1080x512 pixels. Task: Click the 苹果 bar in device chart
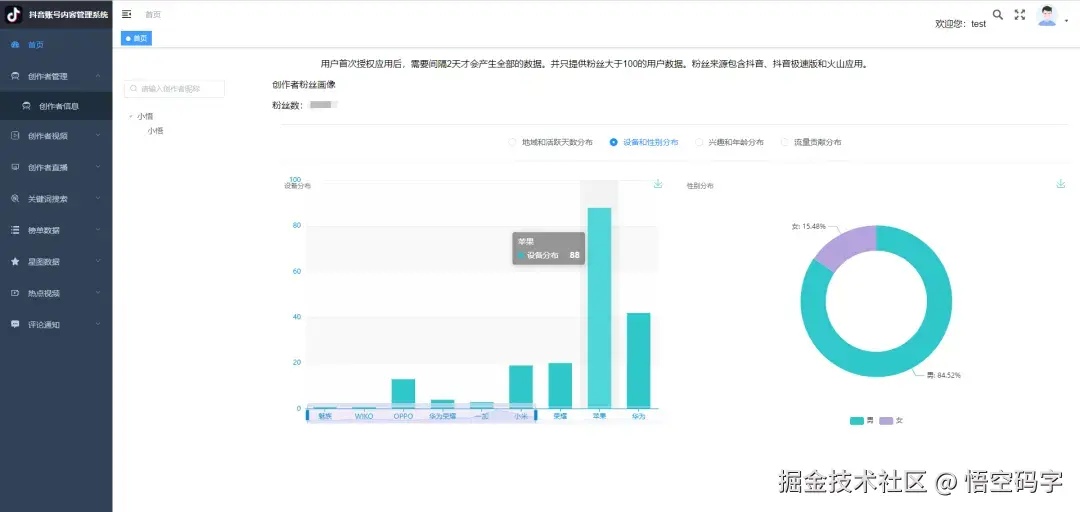click(x=599, y=307)
